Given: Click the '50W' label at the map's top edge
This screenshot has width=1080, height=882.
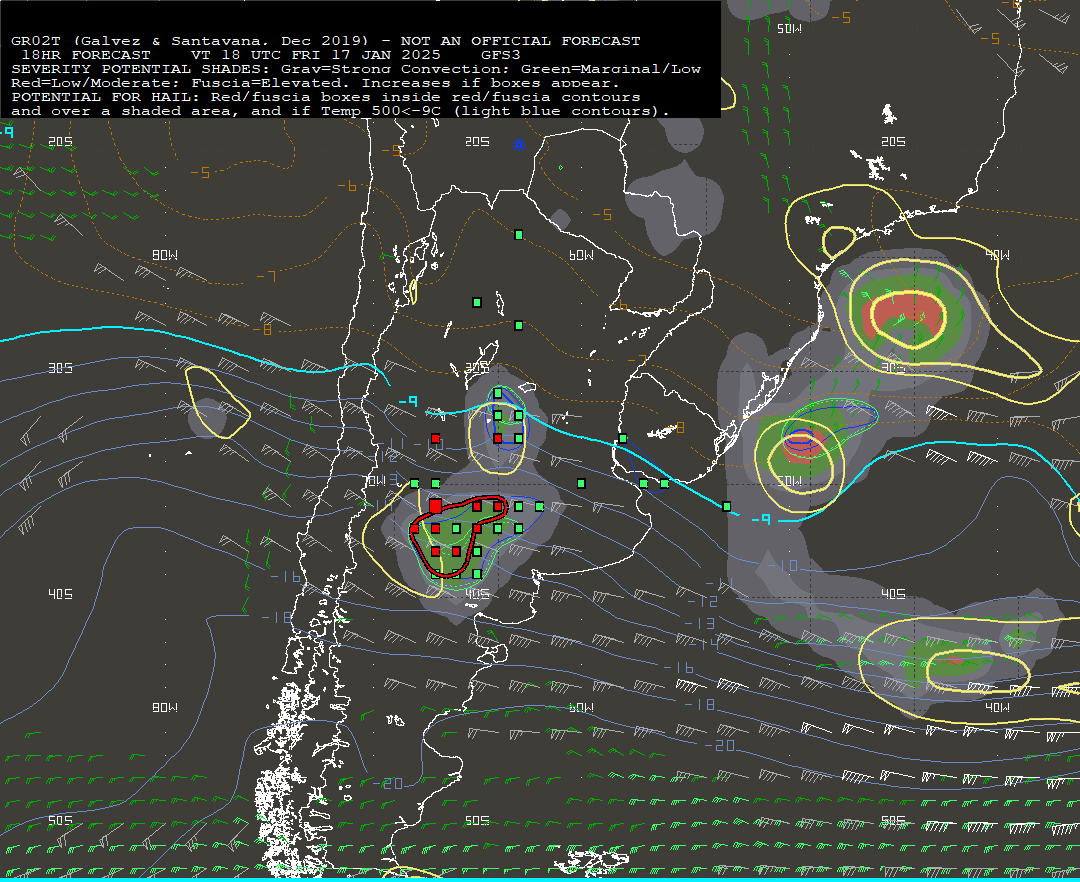Looking at the screenshot, I should [789, 29].
